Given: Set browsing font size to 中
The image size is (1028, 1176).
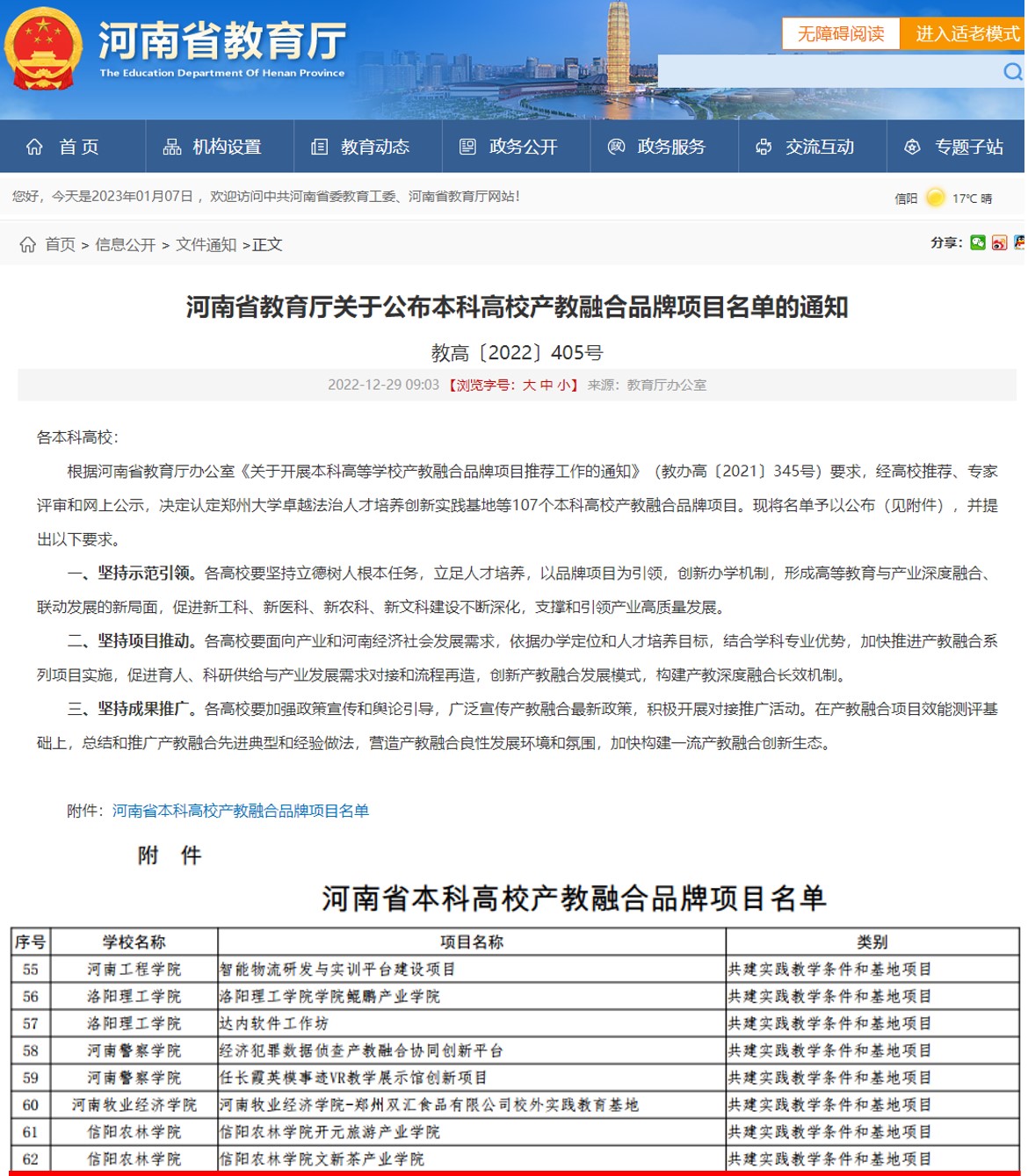Looking at the screenshot, I should [547, 386].
